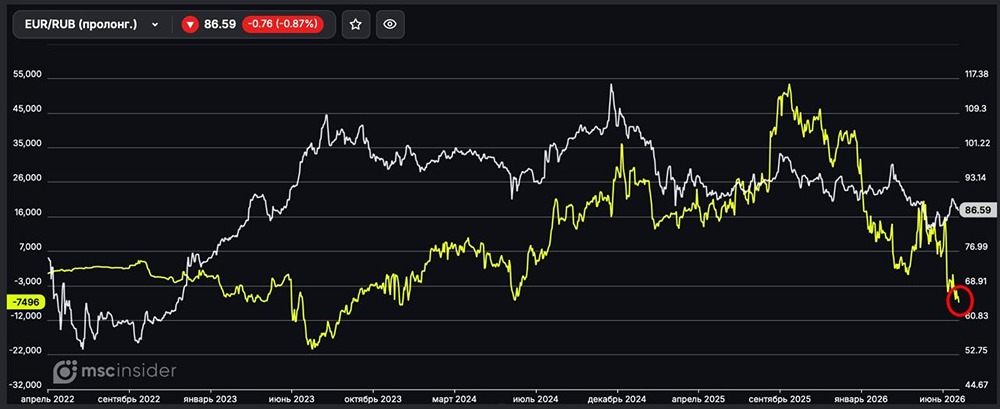Click the star favorite icon

pyautogui.click(x=356, y=24)
